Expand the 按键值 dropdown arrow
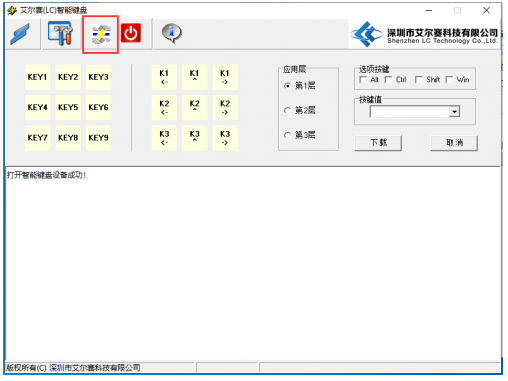The image size is (508, 381). point(454,112)
